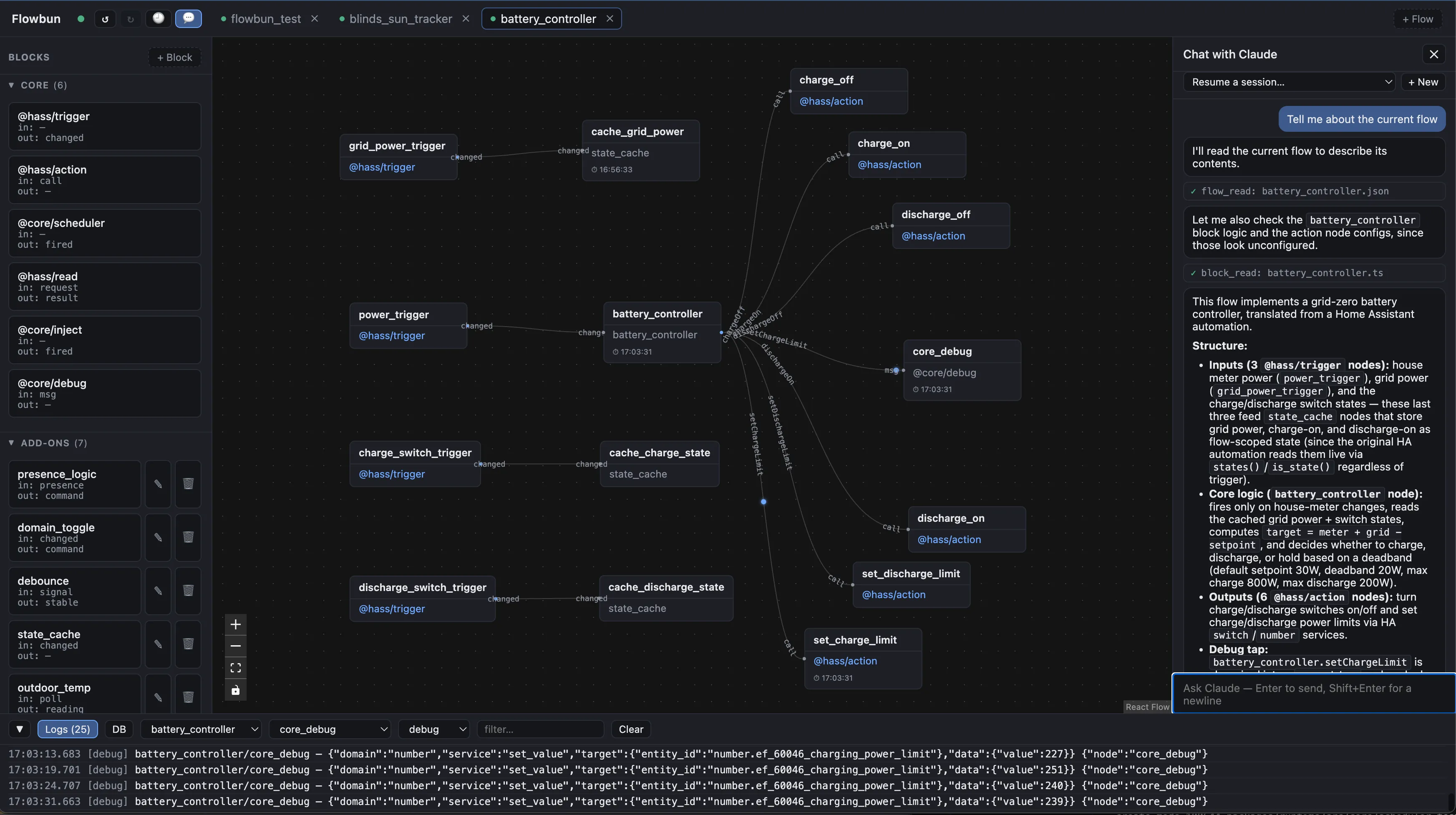Open the core_debug node filter dropdown
The width and height of the screenshot is (1456, 815).
pos(331,729)
